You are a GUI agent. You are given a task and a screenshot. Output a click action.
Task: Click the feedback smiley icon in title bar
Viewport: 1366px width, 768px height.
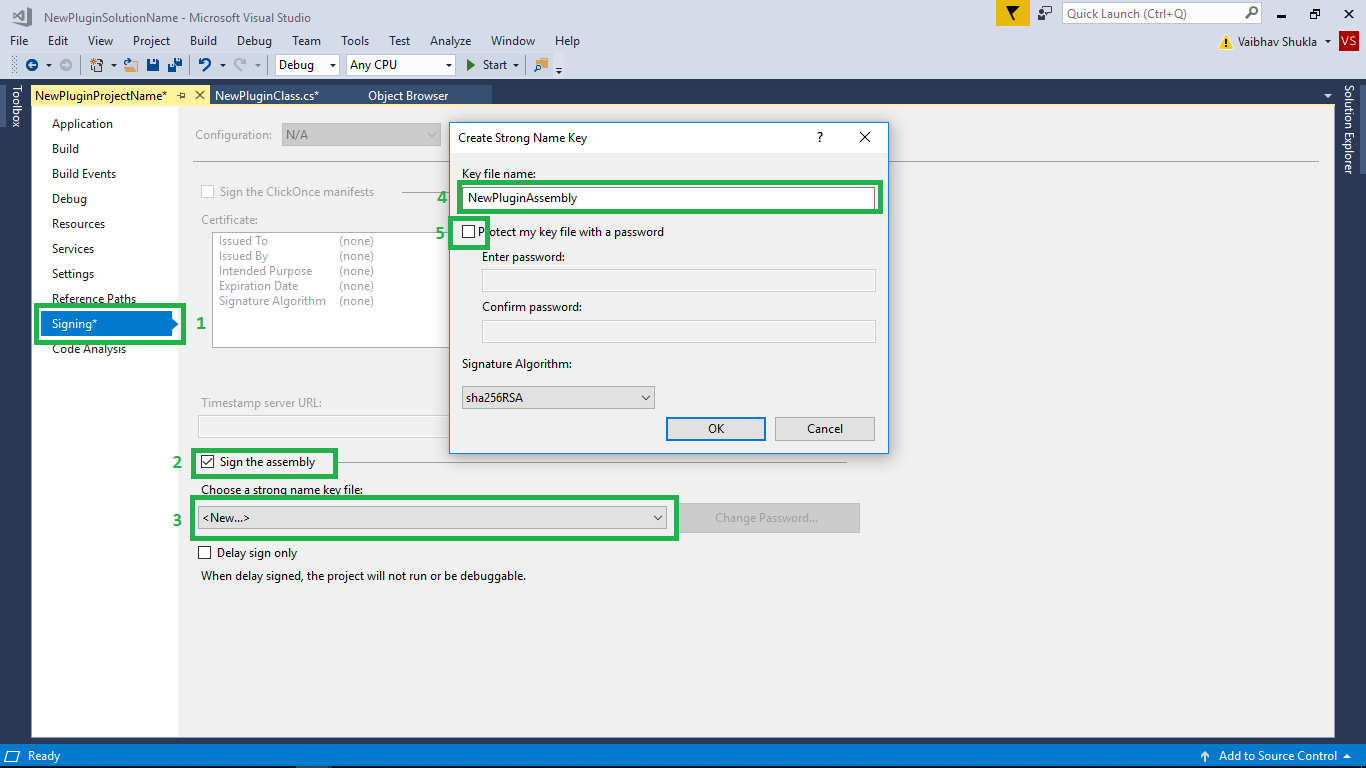coord(1045,14)
